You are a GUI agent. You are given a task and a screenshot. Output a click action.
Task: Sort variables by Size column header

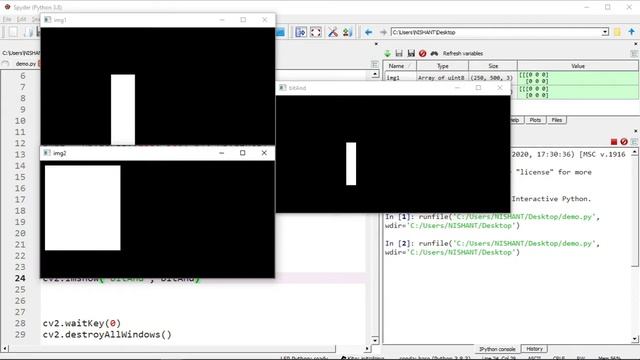pyautogui.click(x=493, y=66)
